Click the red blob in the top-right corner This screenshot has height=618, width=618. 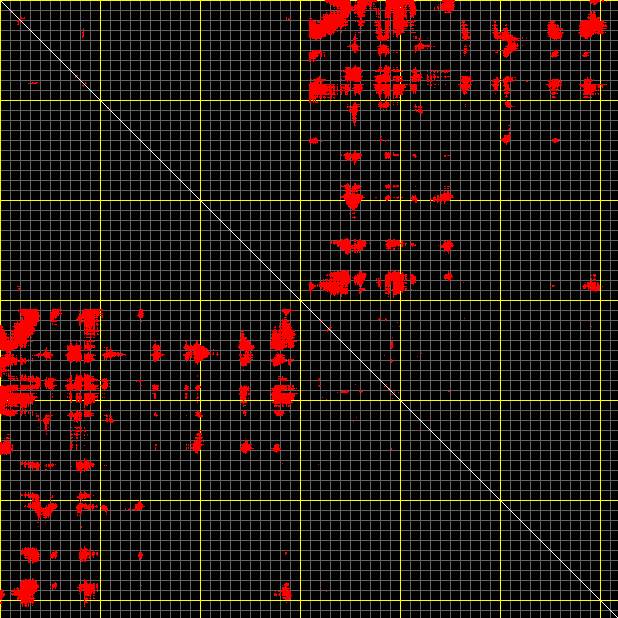[x=591, y=26]
